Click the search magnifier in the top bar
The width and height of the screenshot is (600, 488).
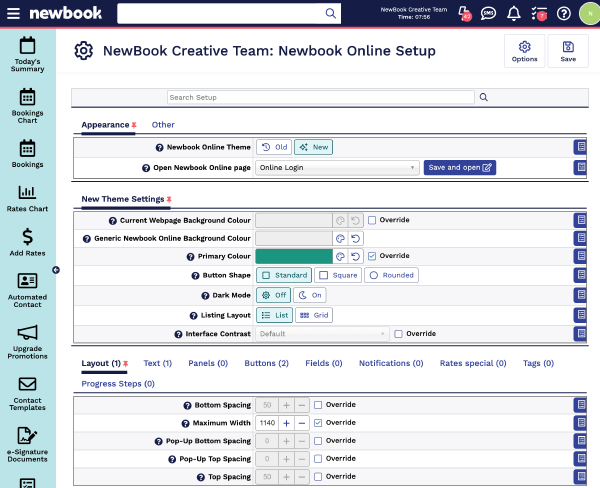point(331,13)
